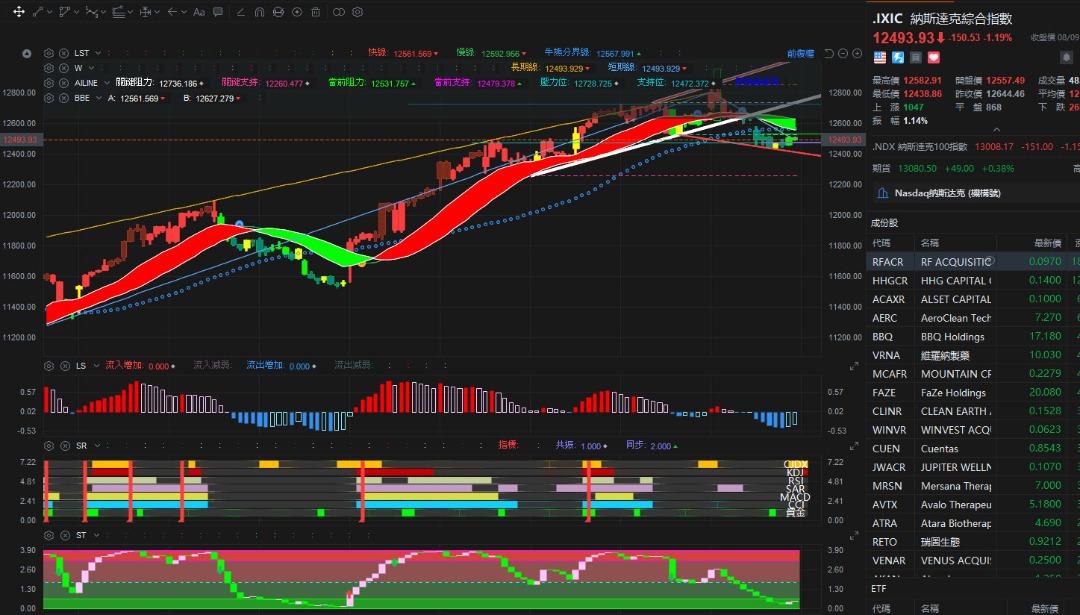Remove the SR sub-chart with its X icon
Screen dimensions: 1080x615
(65, 446)
